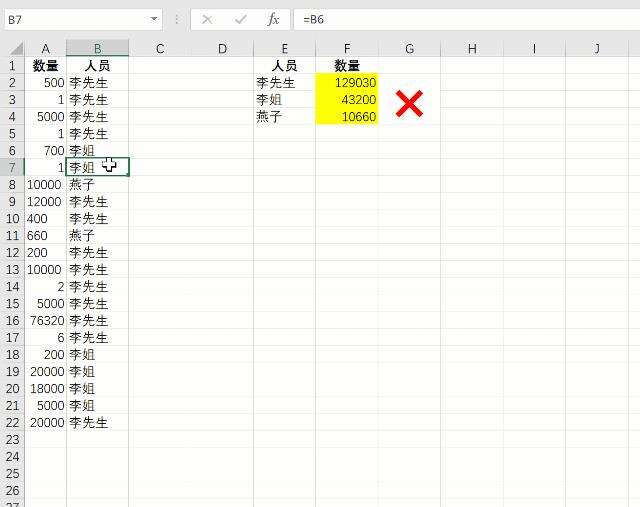
Task: Select column A header
Action: coord(46,49)
